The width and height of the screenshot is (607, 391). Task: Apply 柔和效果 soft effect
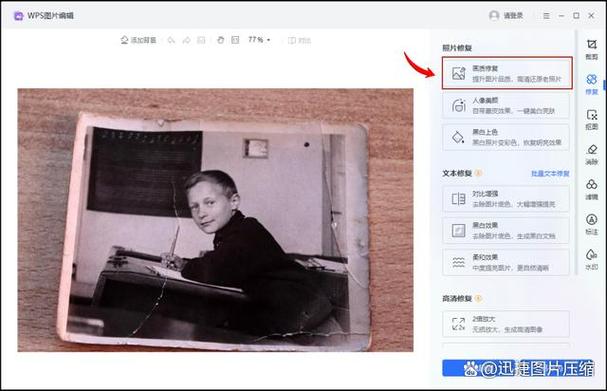coord(506,262)
